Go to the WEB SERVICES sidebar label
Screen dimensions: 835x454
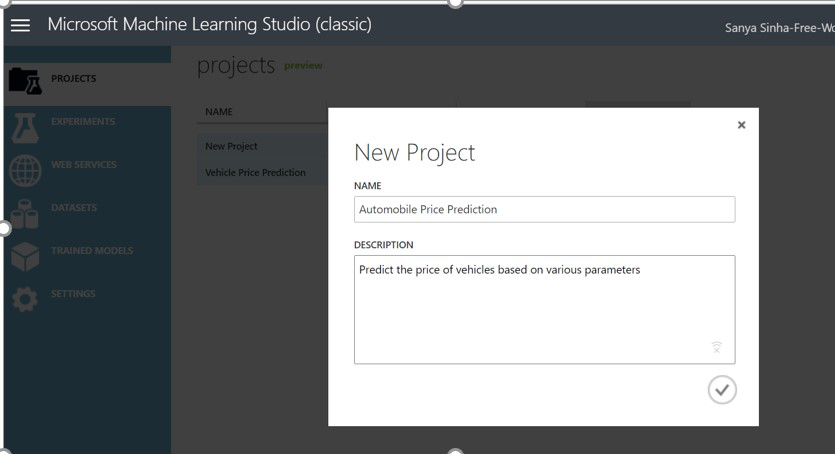(x=84, y=165)
